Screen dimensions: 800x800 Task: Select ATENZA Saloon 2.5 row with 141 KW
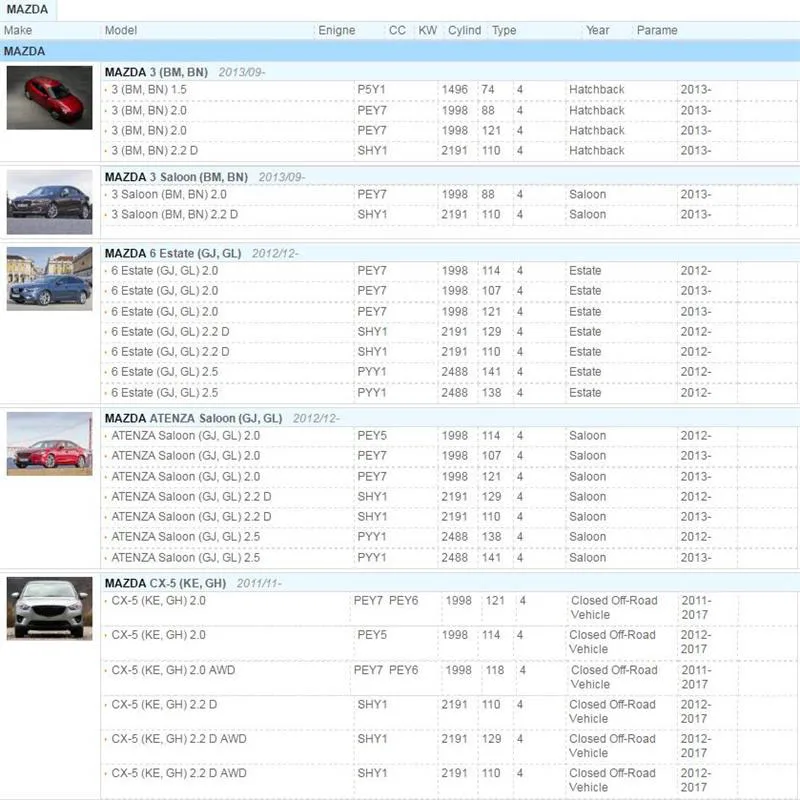(x=449, y=558)
